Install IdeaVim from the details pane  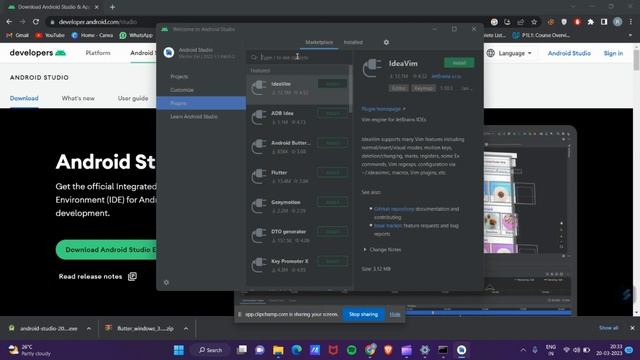tap(459, 62)
